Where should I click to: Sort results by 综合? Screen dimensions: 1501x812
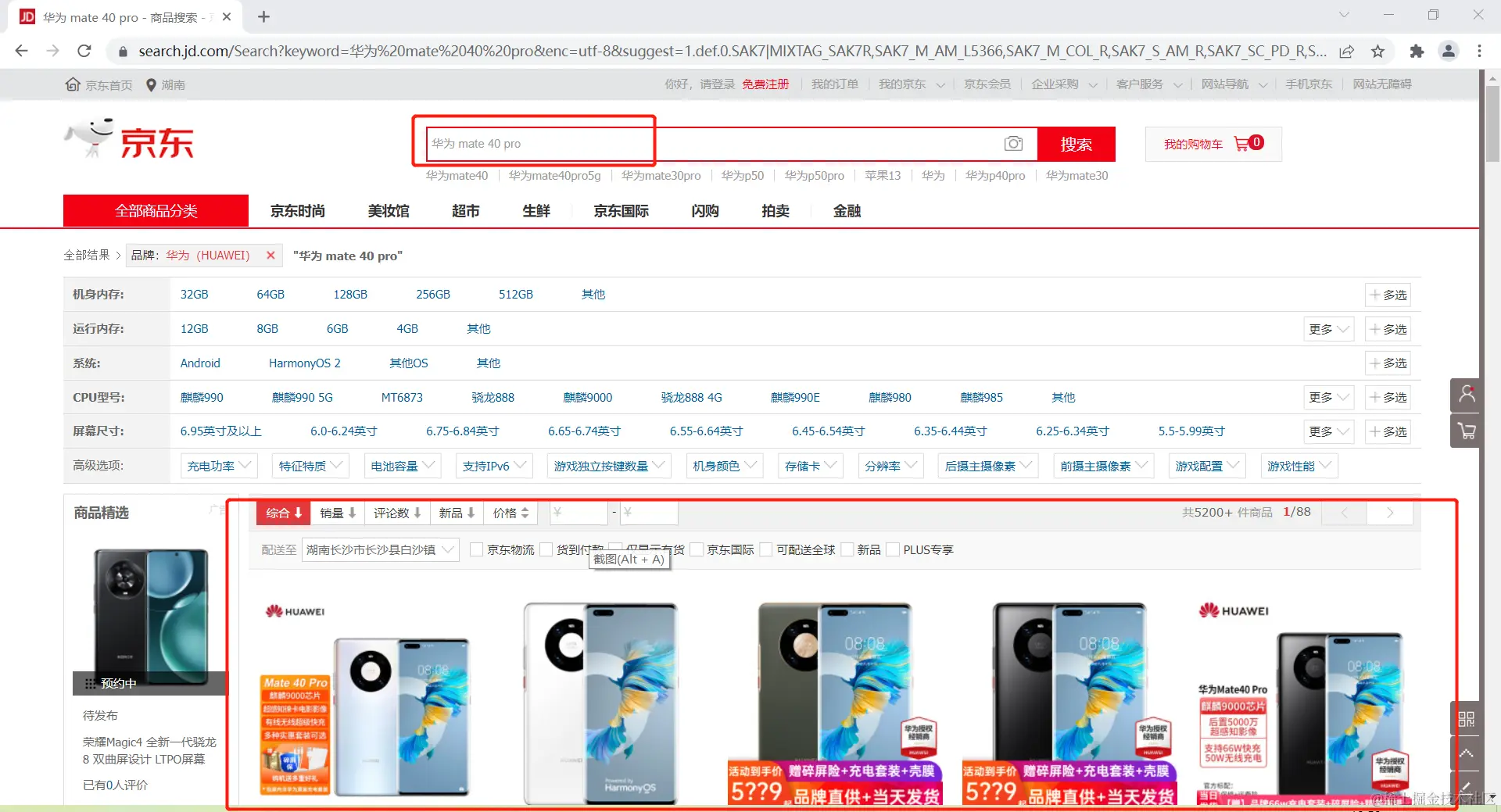click(284, 513)
